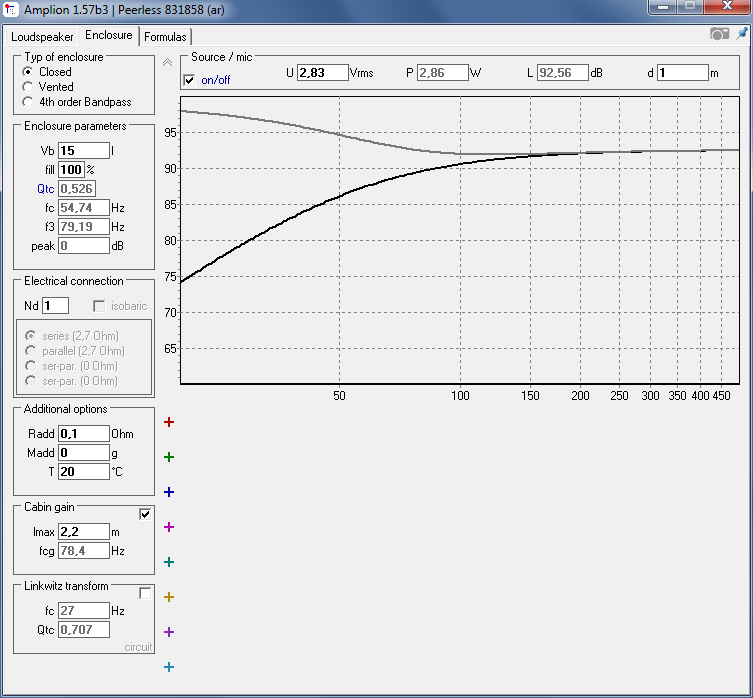Click the light blue plus curve icon

click(169, 667)
